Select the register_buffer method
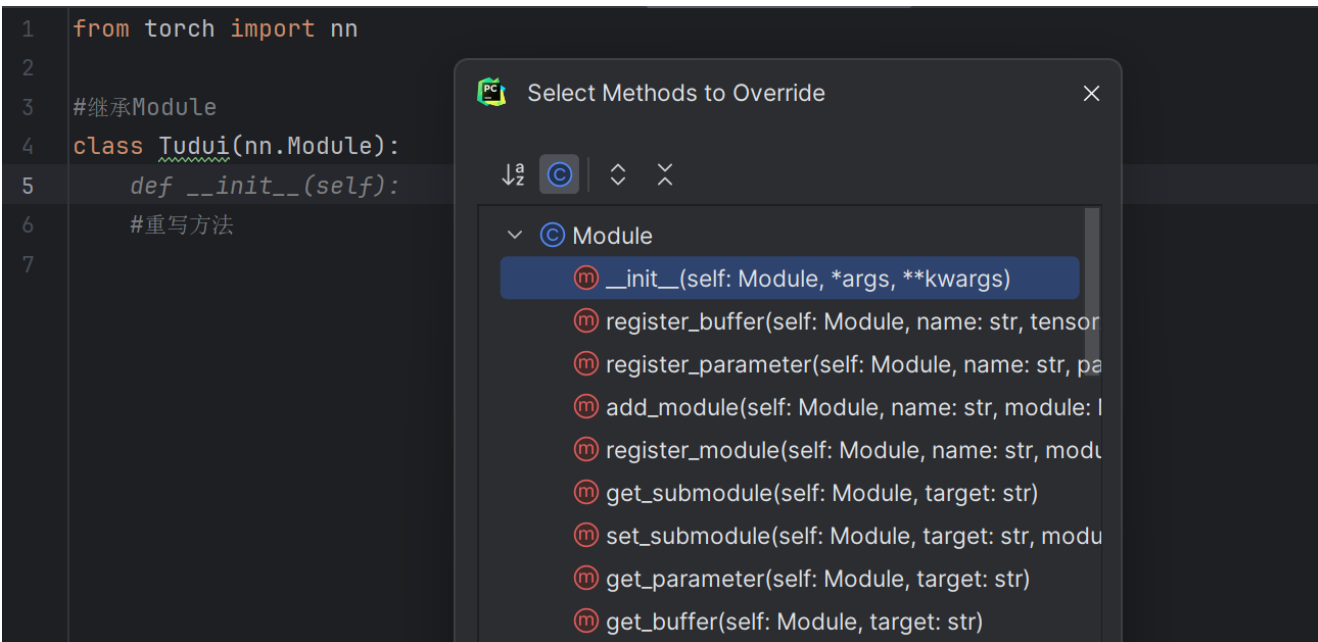The height and width of the screenshot is (642, 1318). click(x=851, y=322)
